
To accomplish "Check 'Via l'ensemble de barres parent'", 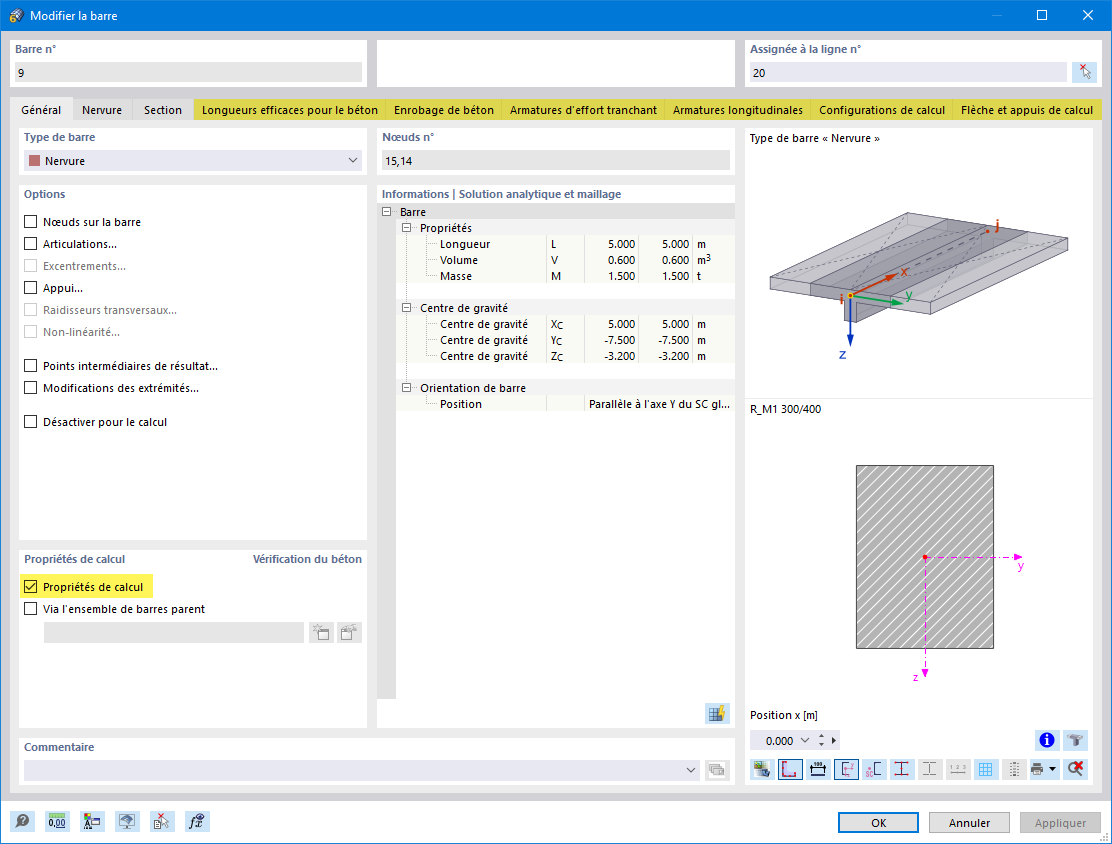I will [30, 609].
